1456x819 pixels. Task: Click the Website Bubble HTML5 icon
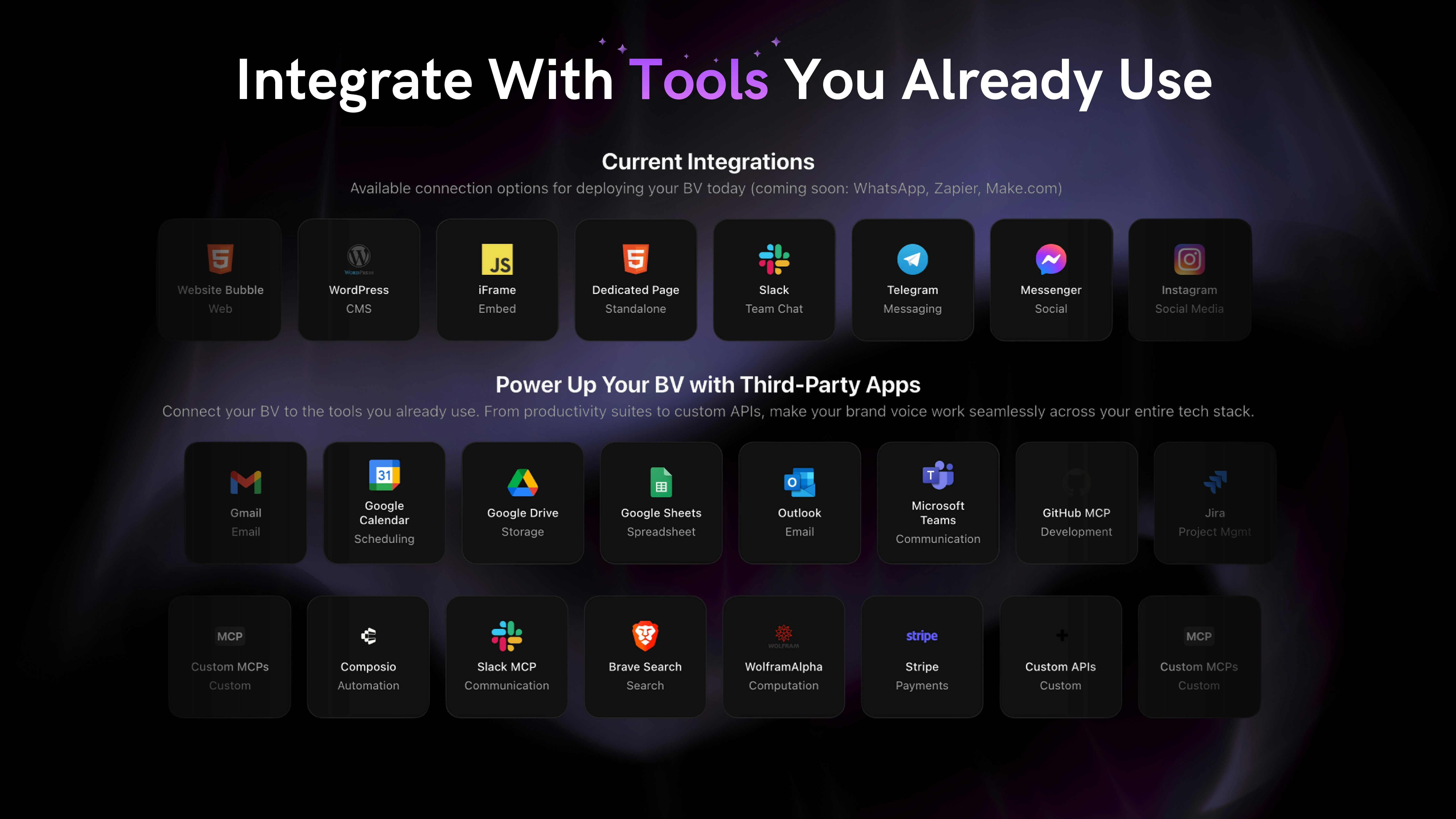220,259
